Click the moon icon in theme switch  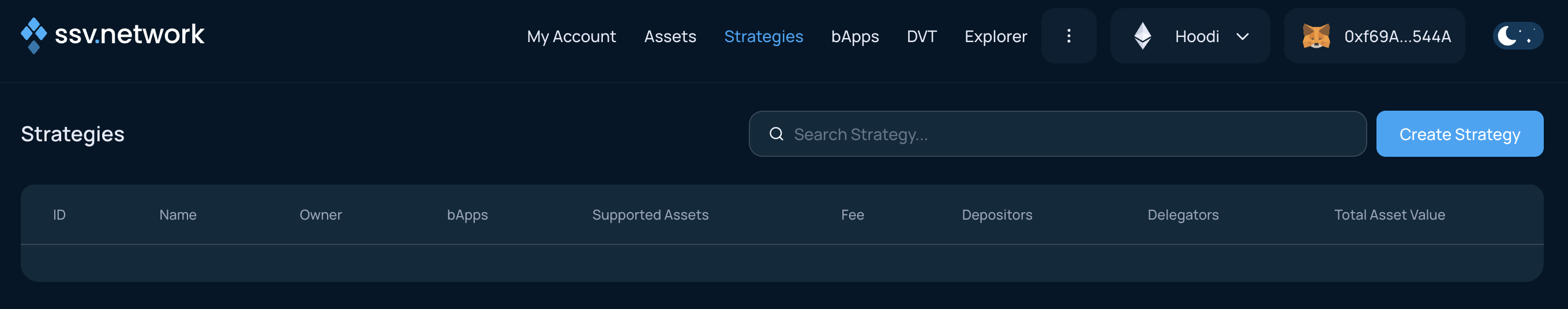click(1506, 35)
